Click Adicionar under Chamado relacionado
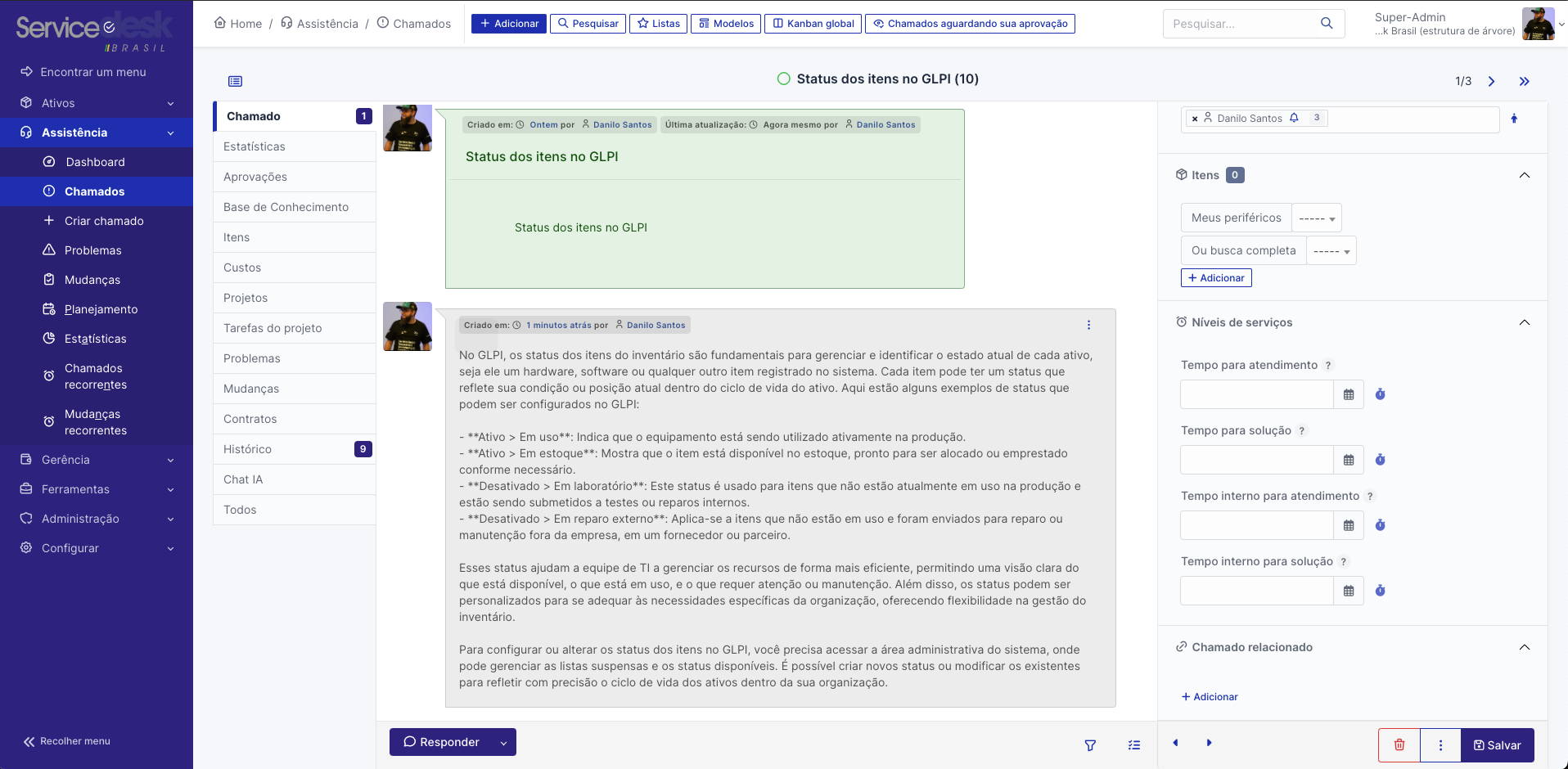1568x769 pixels. (1210, 697)
